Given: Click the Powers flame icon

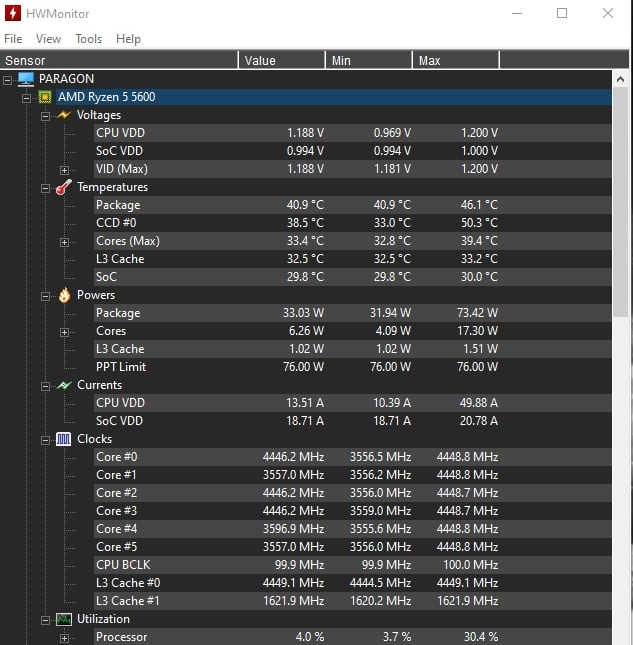Looking at the screenshot, I should pos(64,295).
